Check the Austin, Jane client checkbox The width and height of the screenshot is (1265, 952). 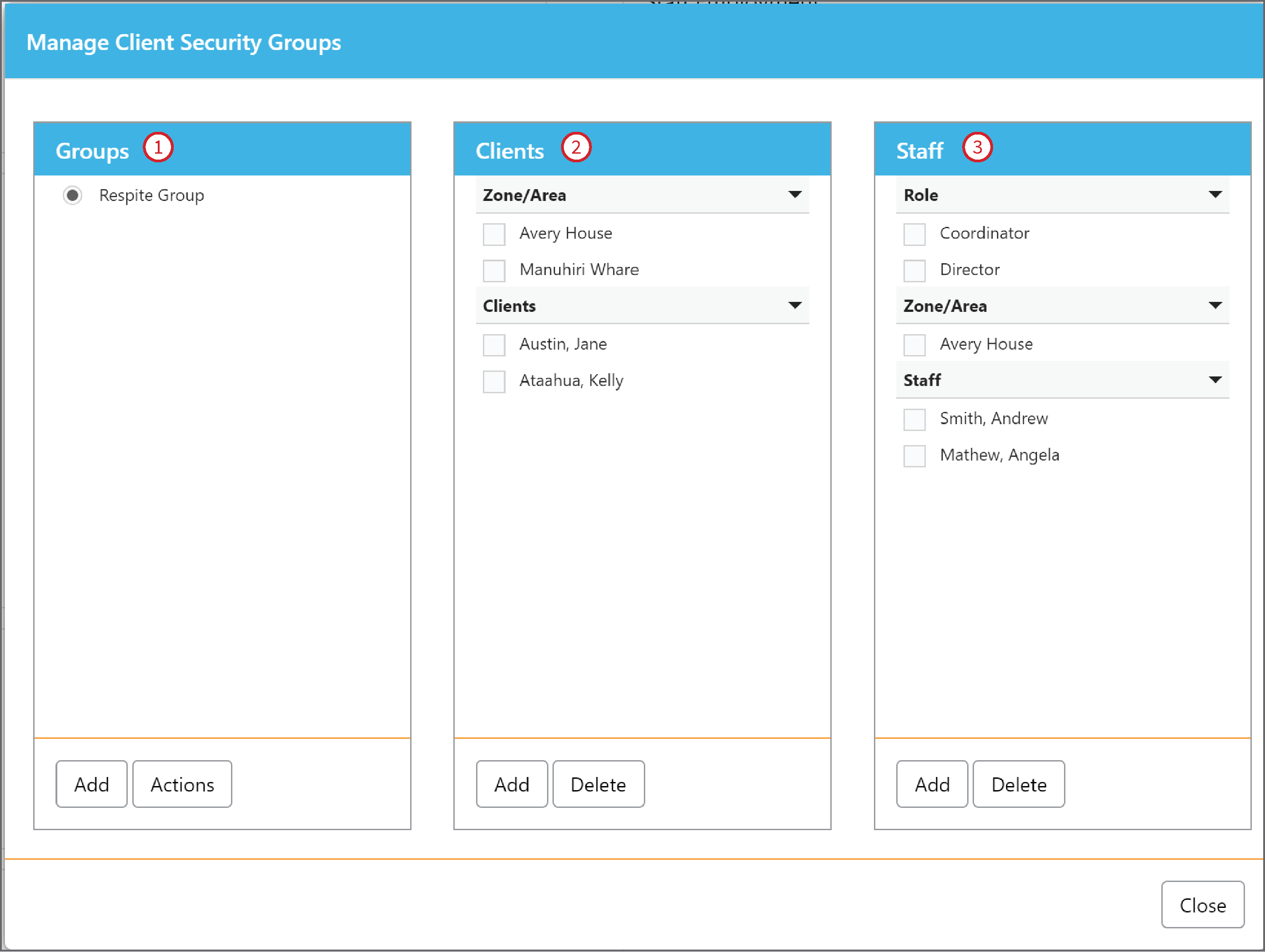pyautogui.click(x=494, y=345)
